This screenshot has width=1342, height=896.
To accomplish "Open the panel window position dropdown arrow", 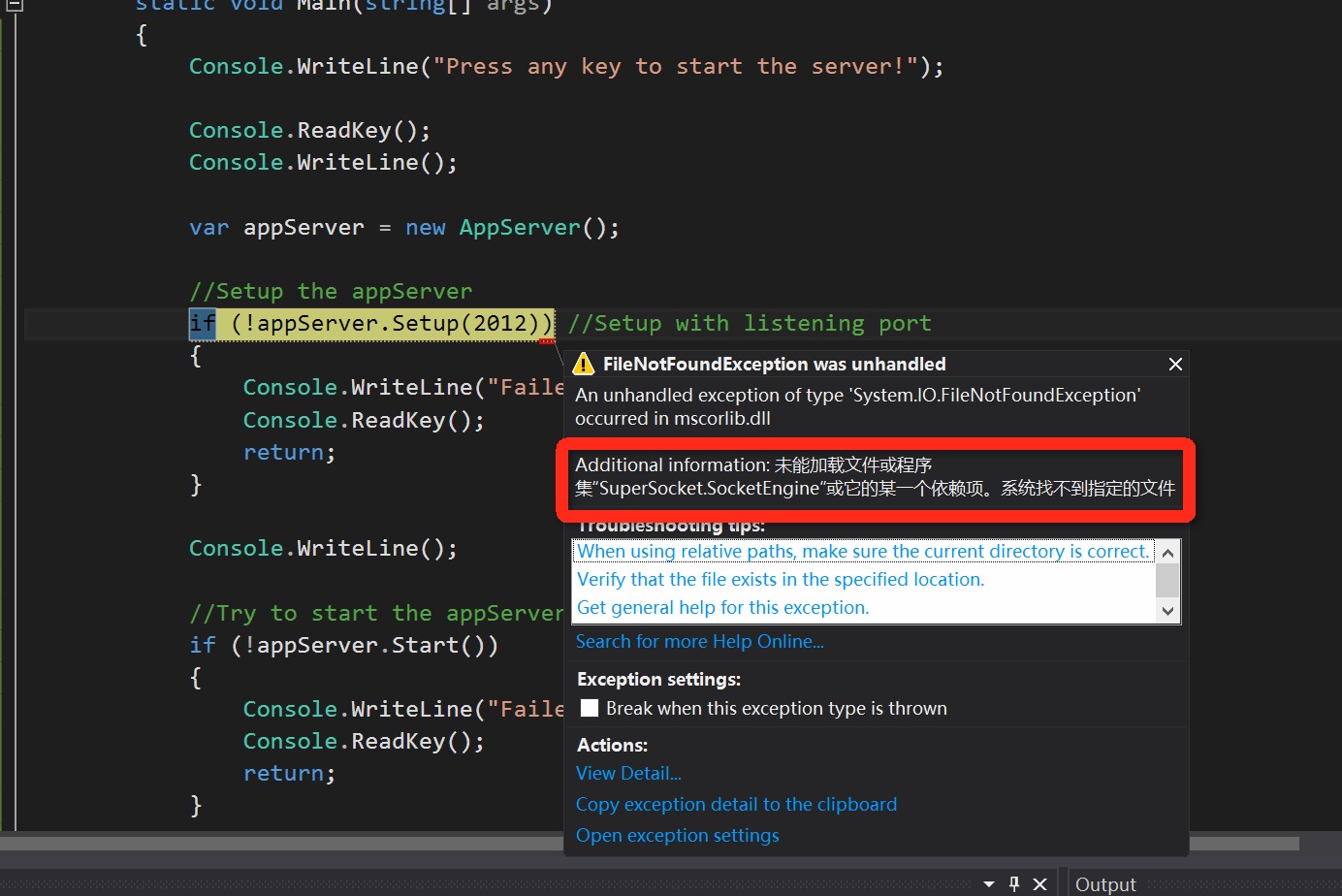I will pyautogui.click(x=989, y=884).
